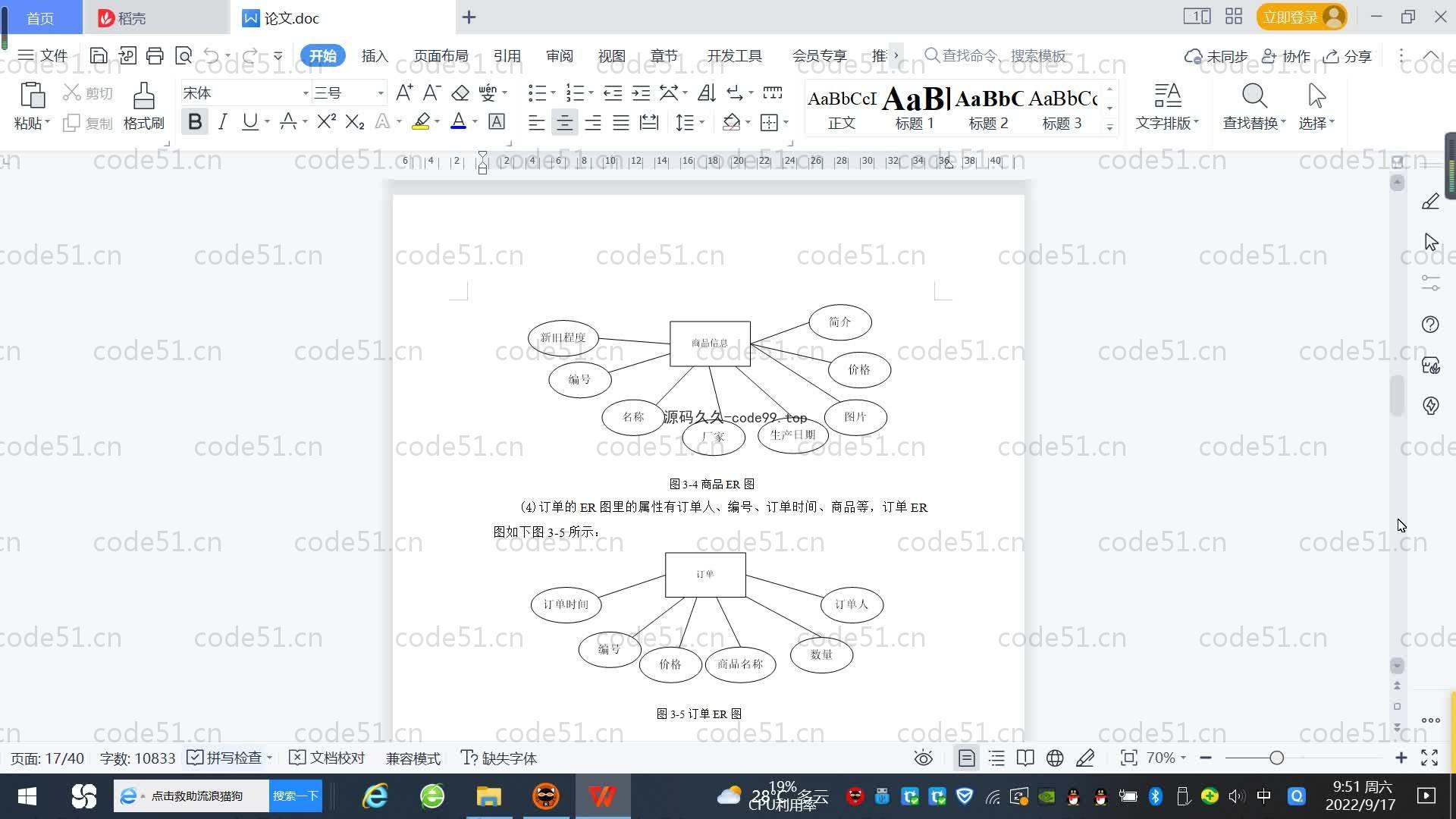
Task: Open the 页面布局 ribbon tab
Action: point(441,56)
